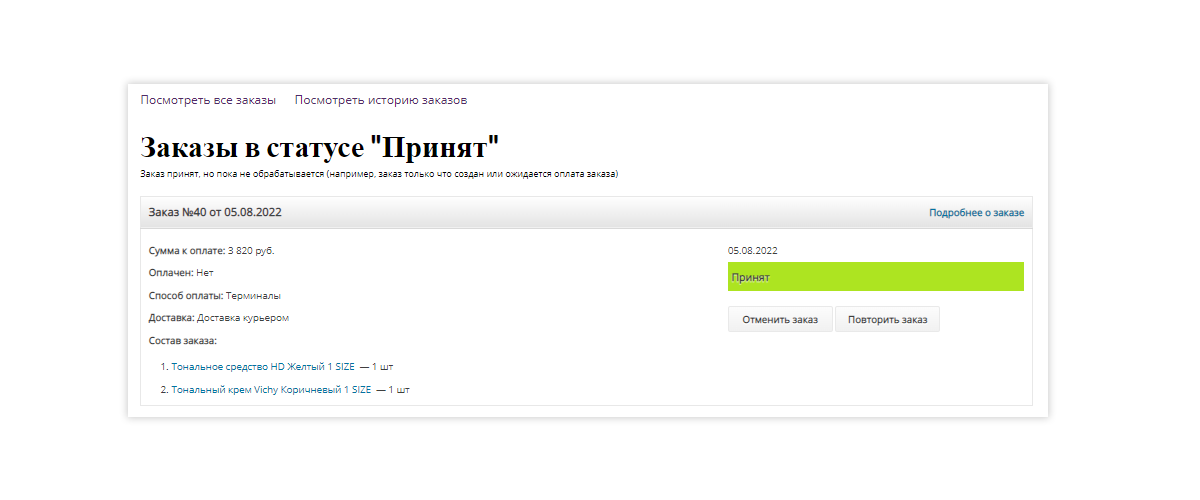Click "Способ оплаты: Терминалы" line
Image resolution: width=1200 pixels, height=500 pixels.
(x=214, y=296)
